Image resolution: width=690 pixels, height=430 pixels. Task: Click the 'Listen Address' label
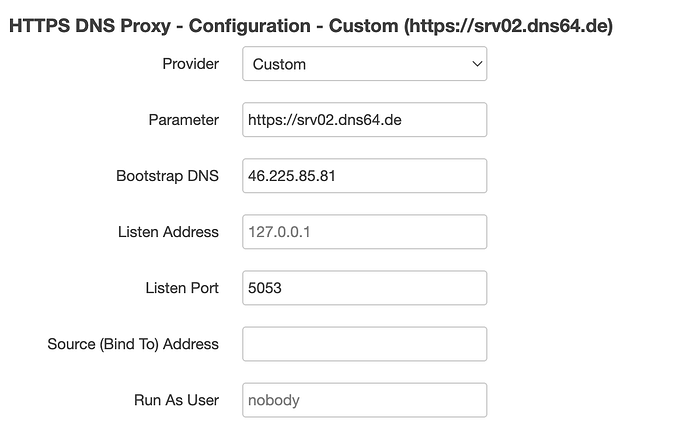click(x=168, y=232)
